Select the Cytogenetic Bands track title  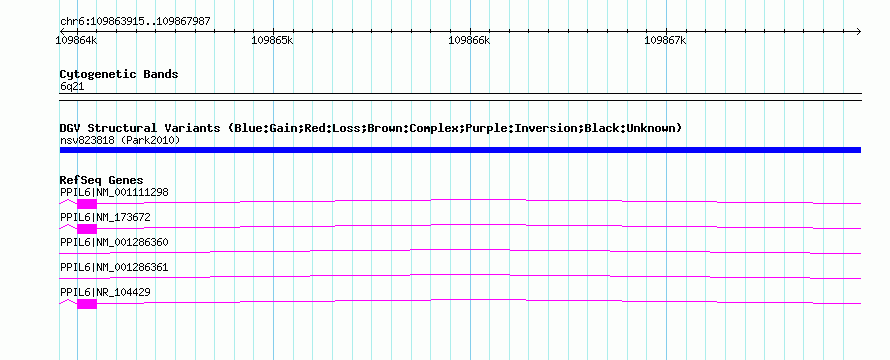[x=119, y=74]
